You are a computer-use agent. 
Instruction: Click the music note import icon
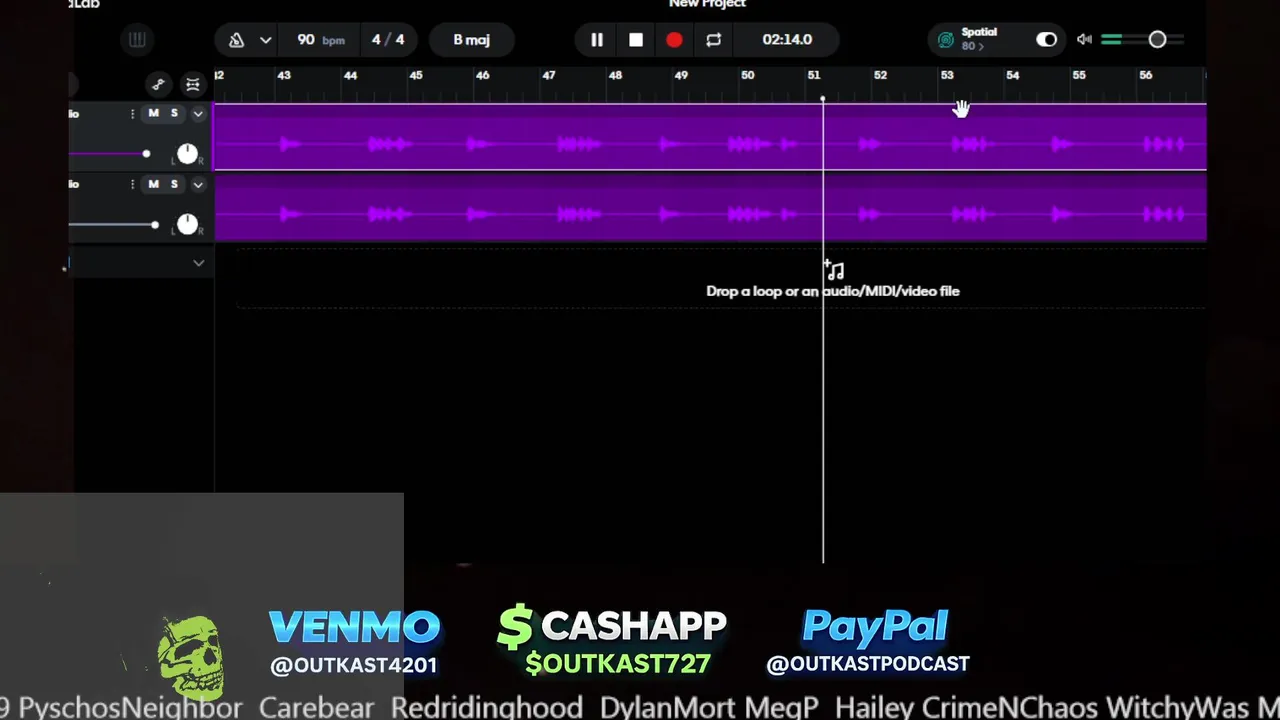(x=834, y=269)
